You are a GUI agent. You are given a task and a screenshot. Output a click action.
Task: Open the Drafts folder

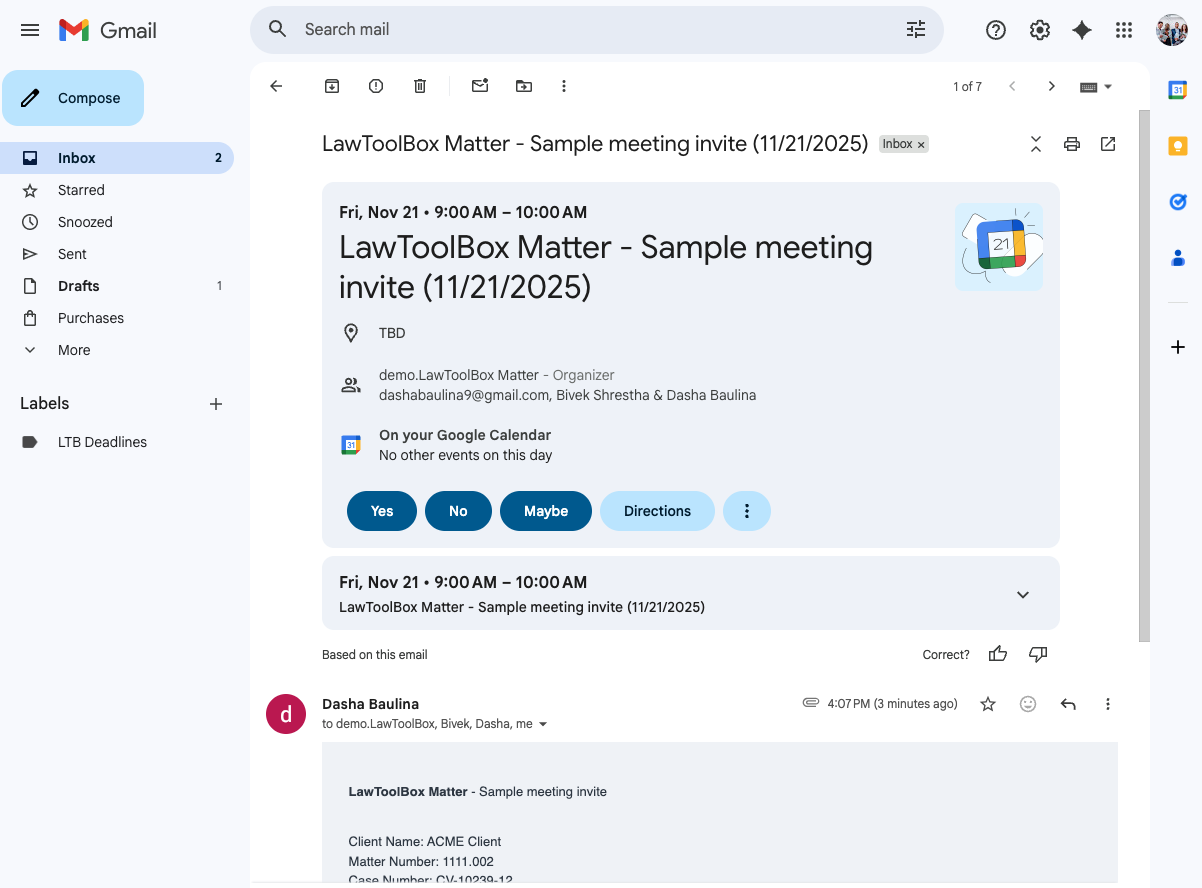(117, 286)
